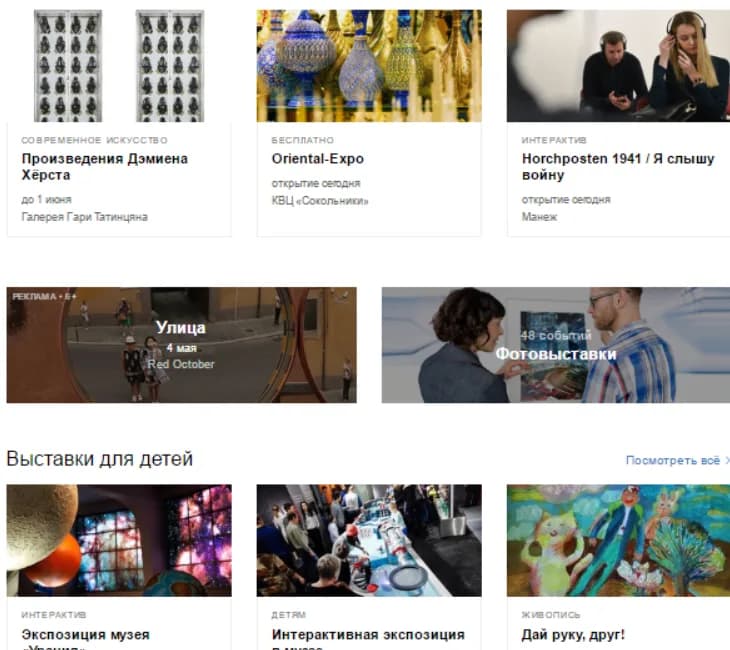This screenshot has height=650, width=730.
Task: Select the 'Бесплатно' tag above Oriental-Expo
Action: (303, 140)
